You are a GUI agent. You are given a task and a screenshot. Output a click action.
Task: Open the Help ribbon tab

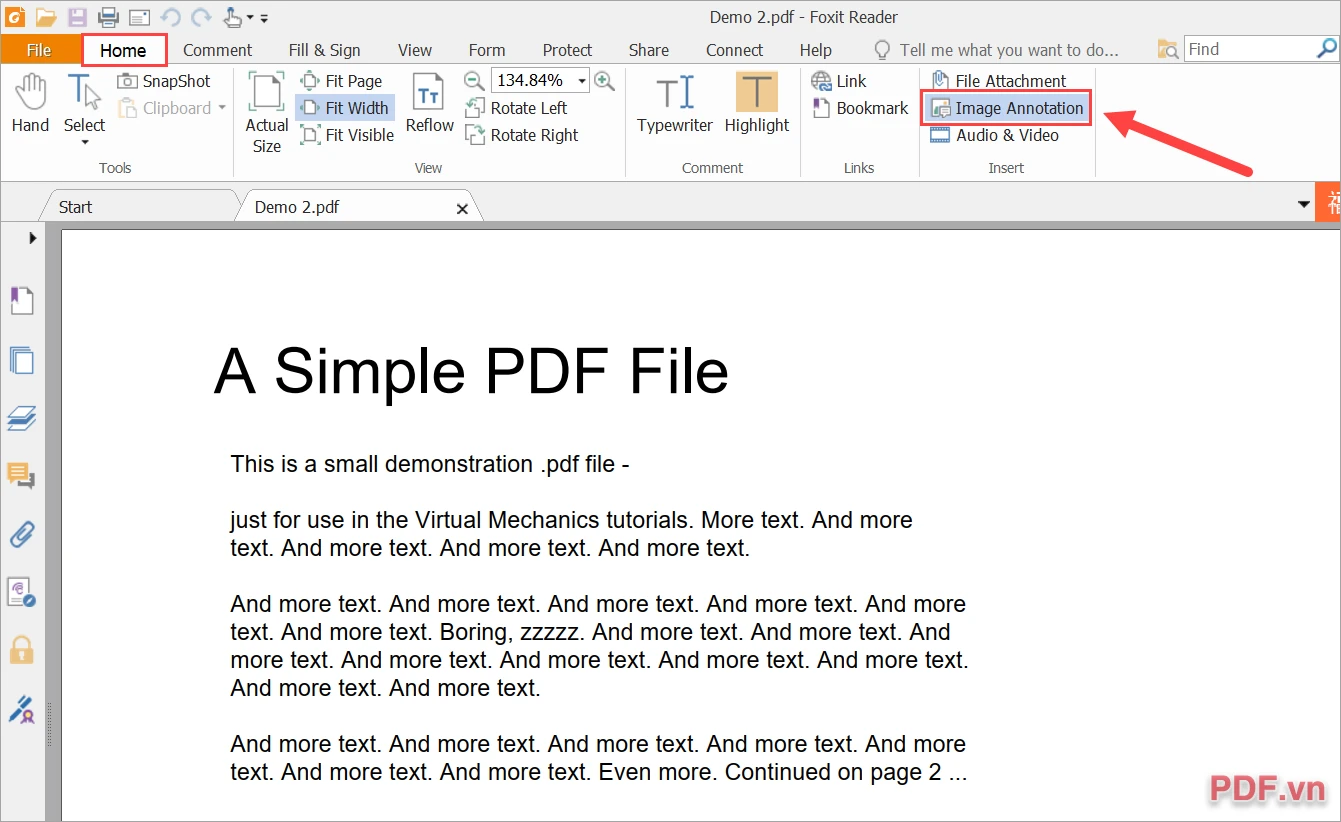coord(816,50)
